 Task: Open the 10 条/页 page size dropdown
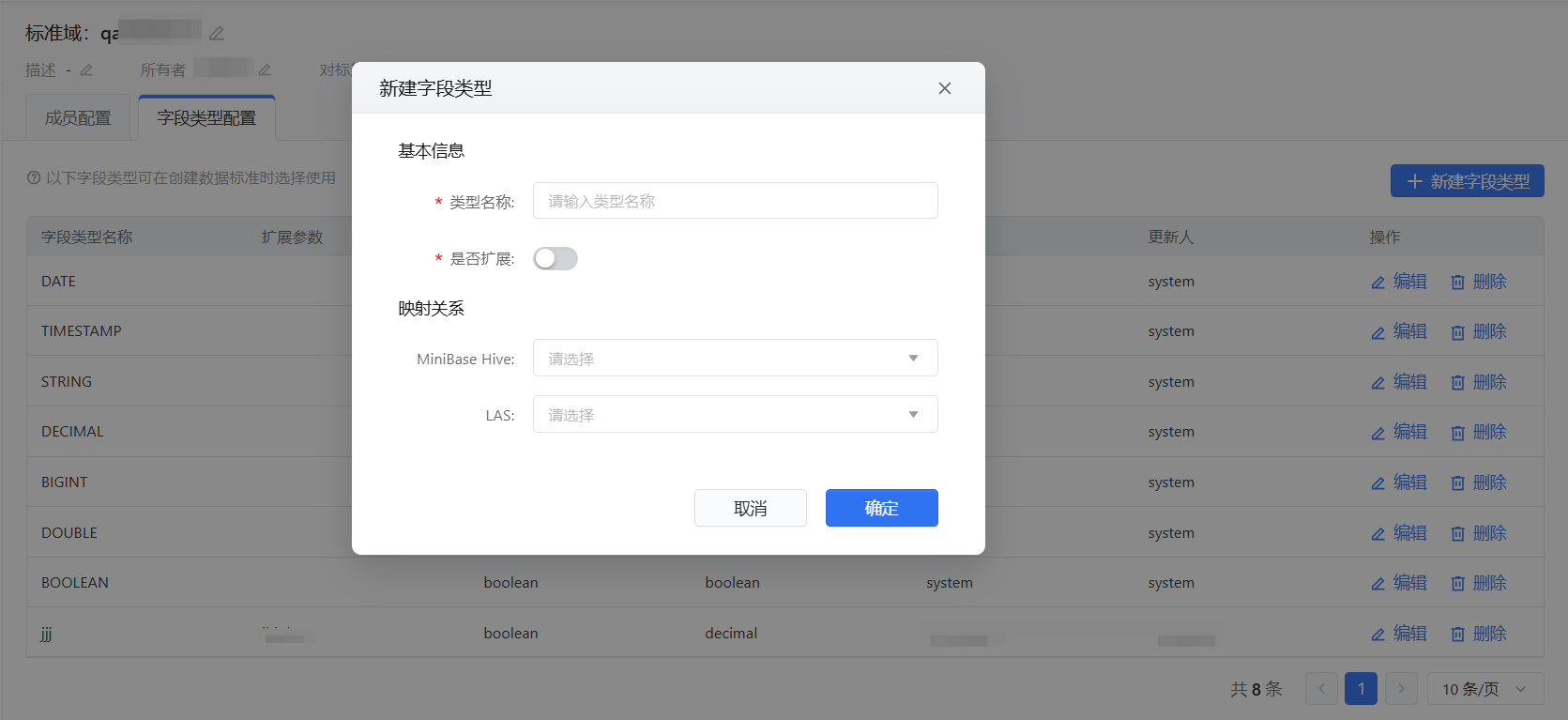tap(1485, 689)
